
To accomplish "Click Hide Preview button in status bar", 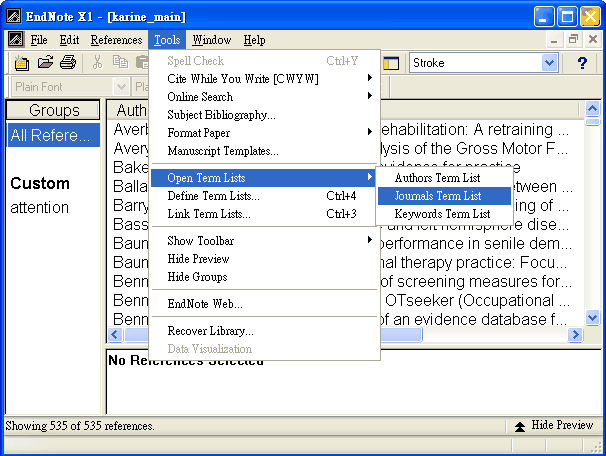I will pos(553,425).
